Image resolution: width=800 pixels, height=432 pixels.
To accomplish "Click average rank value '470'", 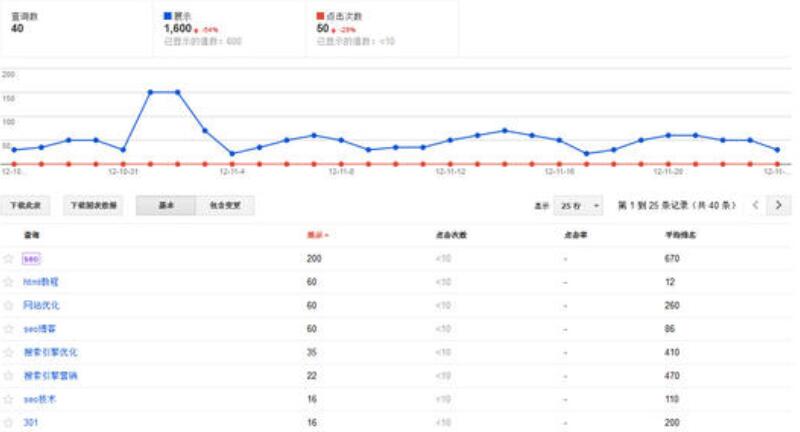I will tap(672, 375).
